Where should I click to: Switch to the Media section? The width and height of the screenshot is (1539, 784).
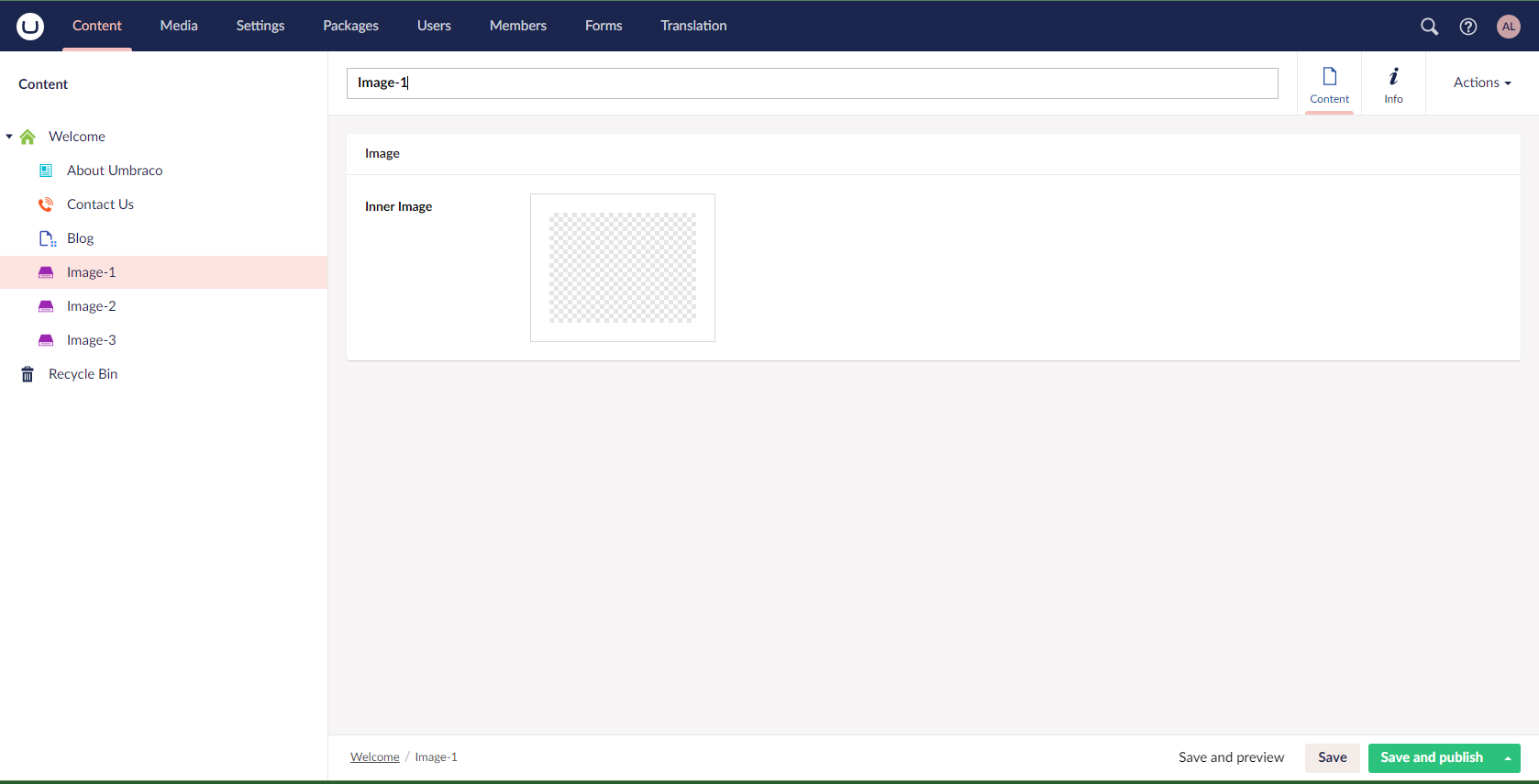tap(179, 26)
